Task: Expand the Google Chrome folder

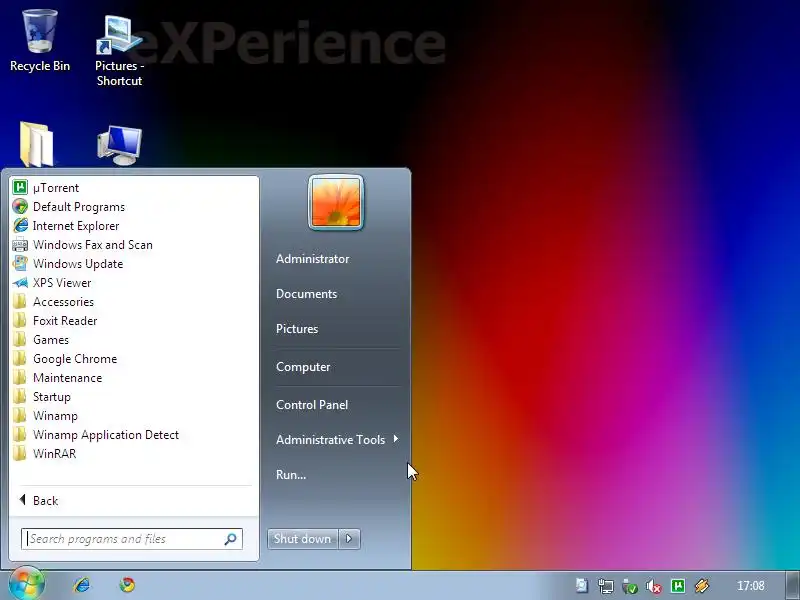Action: pyautogui.click(x=133, y=359)
